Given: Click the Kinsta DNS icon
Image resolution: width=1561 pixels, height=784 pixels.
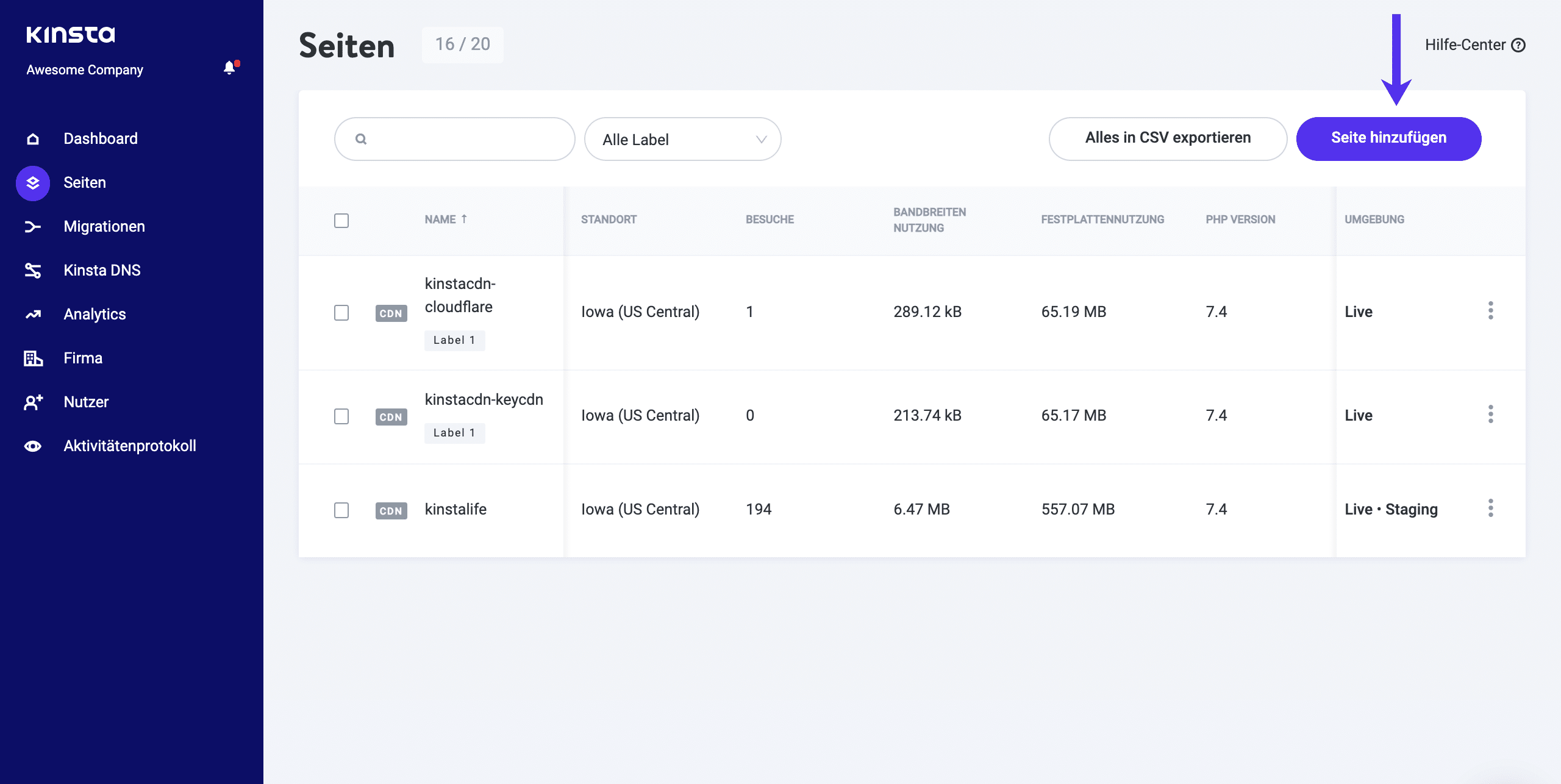Looking at the screenshot, I should (x=33, y=271).
